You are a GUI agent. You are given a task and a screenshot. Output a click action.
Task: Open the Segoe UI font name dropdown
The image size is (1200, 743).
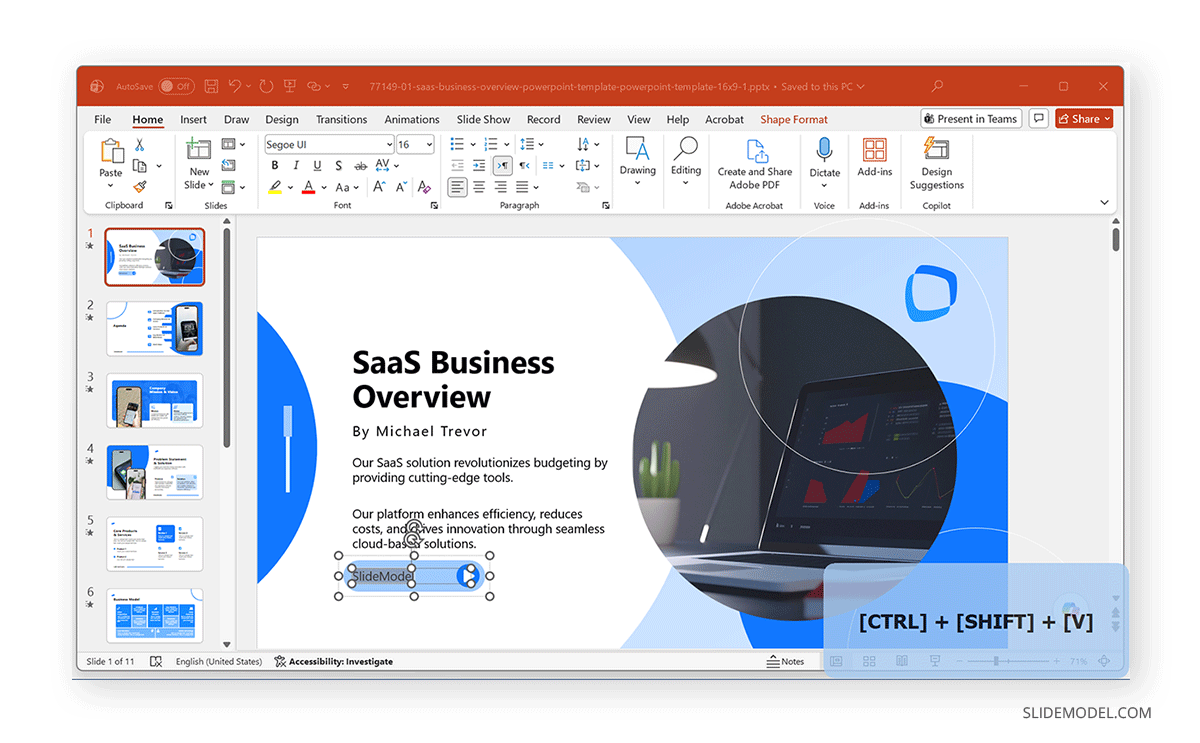point(388,145)
